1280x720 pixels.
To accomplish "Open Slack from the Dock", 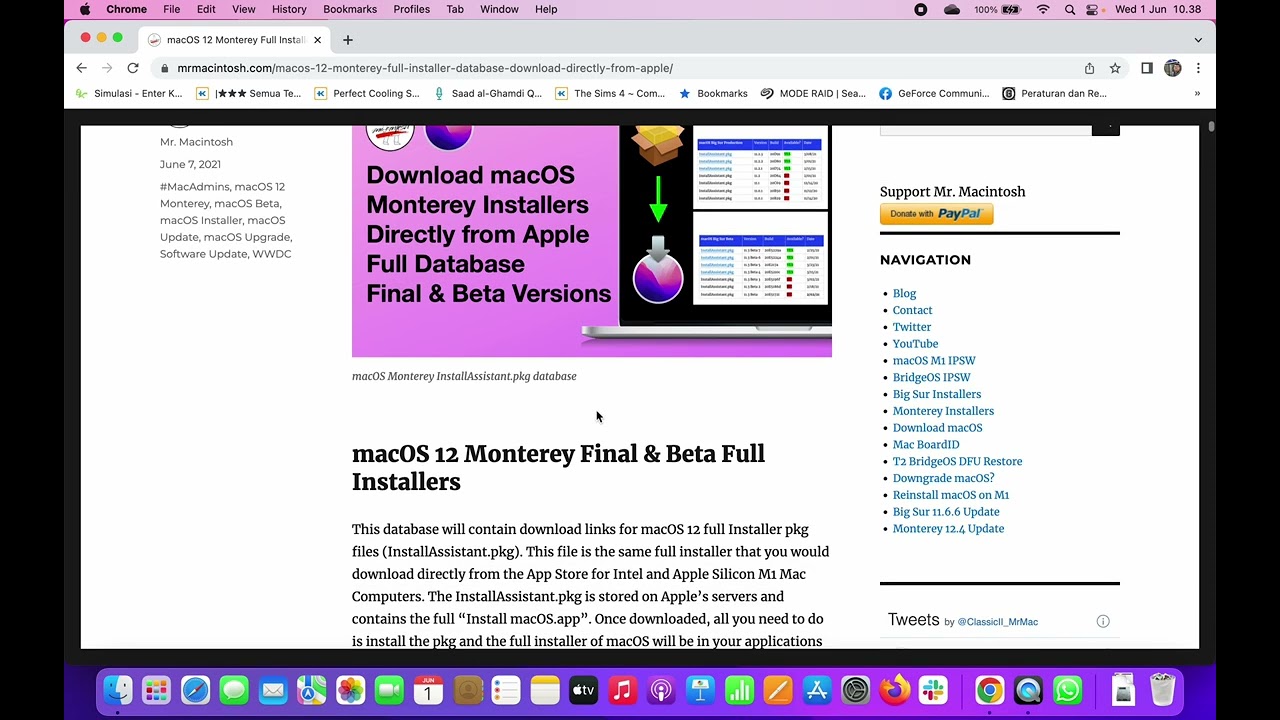I will point(934,690).
